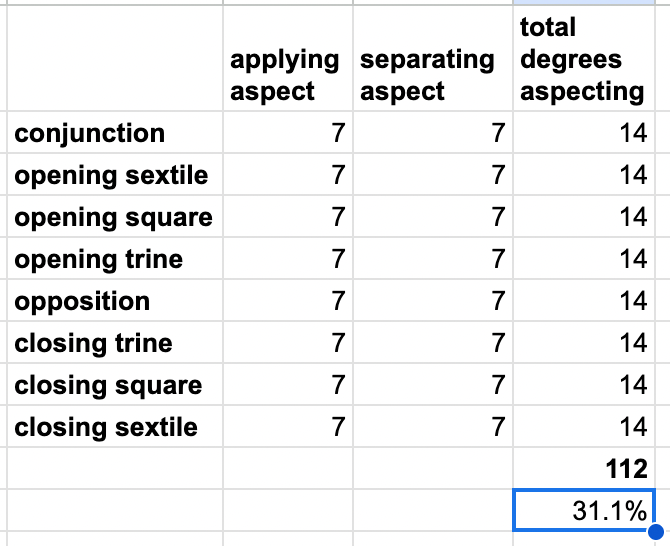Click conjunction's applying aspect value 7
670x546 pixels.
287,133
